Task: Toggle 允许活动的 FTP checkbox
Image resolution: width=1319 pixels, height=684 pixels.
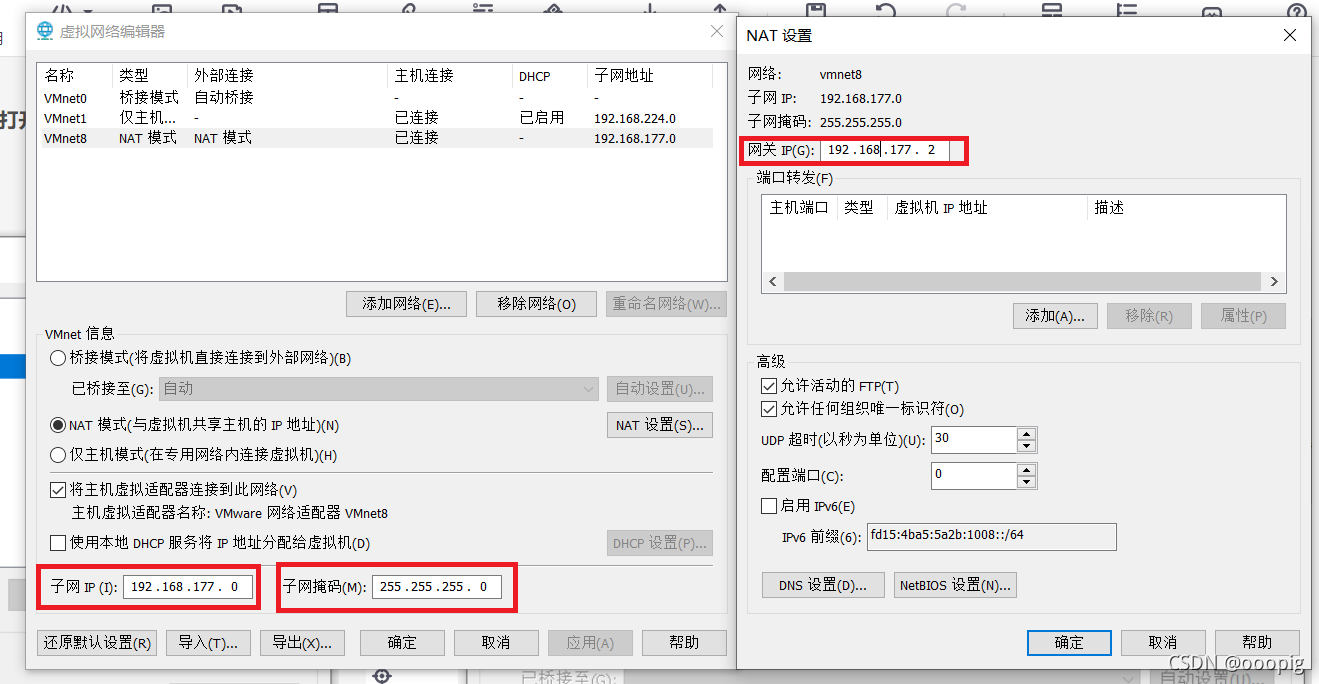Action: click(769, 386)
